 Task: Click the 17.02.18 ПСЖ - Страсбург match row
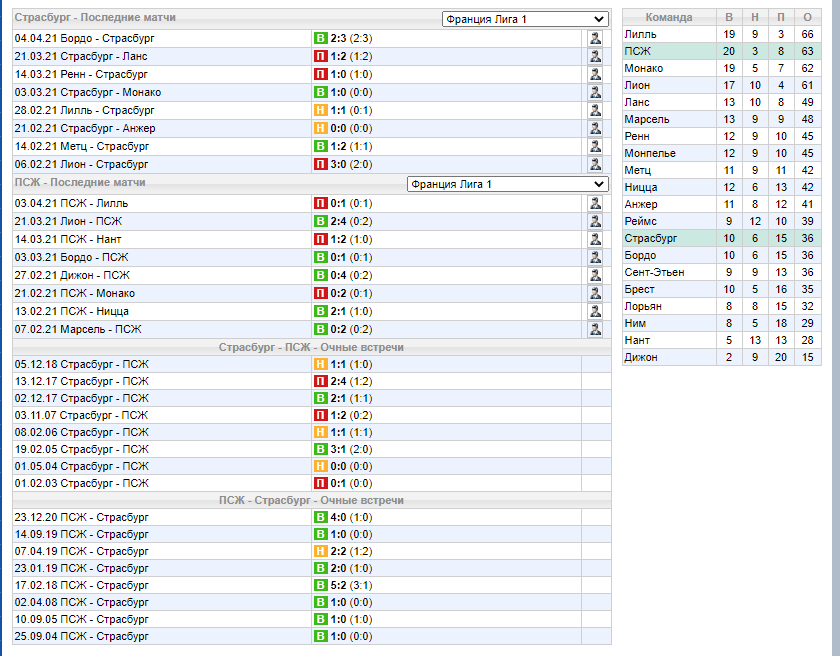pyautogui.click(x=312, y=585)
